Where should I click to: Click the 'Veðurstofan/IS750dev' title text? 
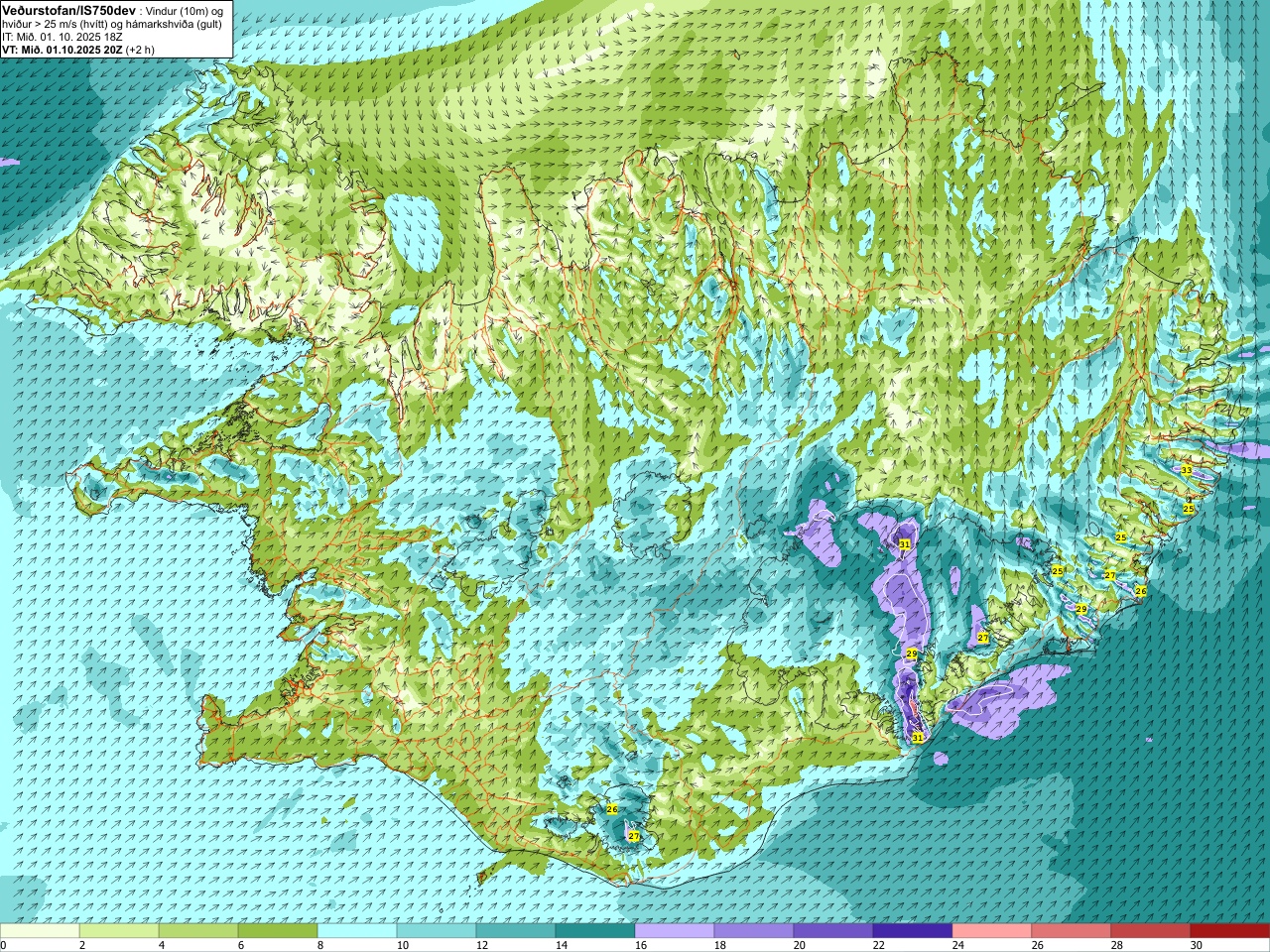pyautogui.click(x=69, y=9)
